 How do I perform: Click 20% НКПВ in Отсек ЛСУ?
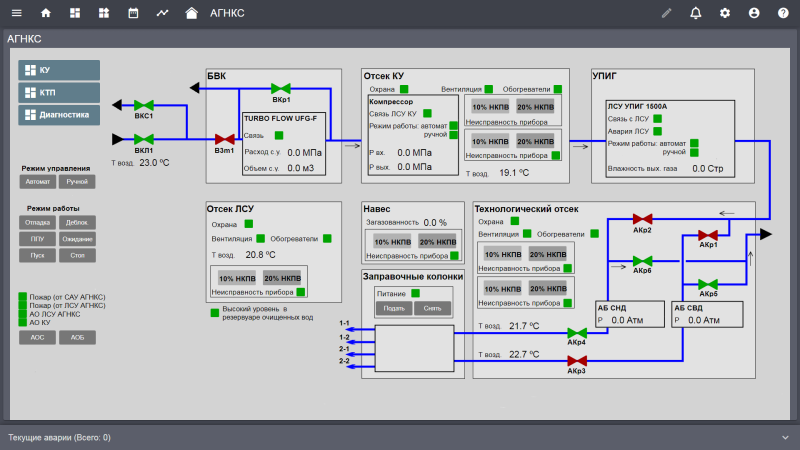[x=282, y=278]
